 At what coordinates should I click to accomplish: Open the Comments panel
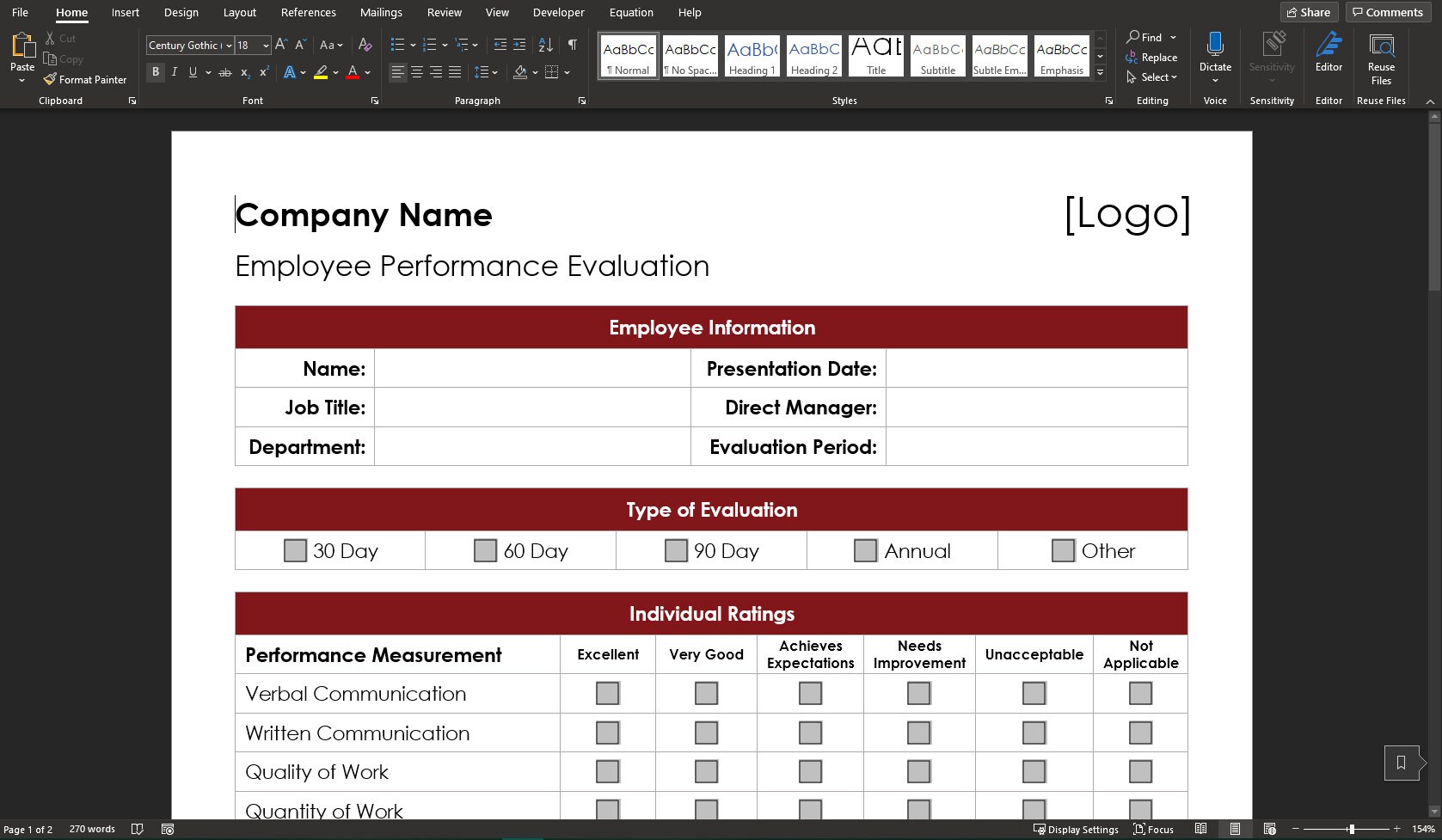click(1387, 12)
